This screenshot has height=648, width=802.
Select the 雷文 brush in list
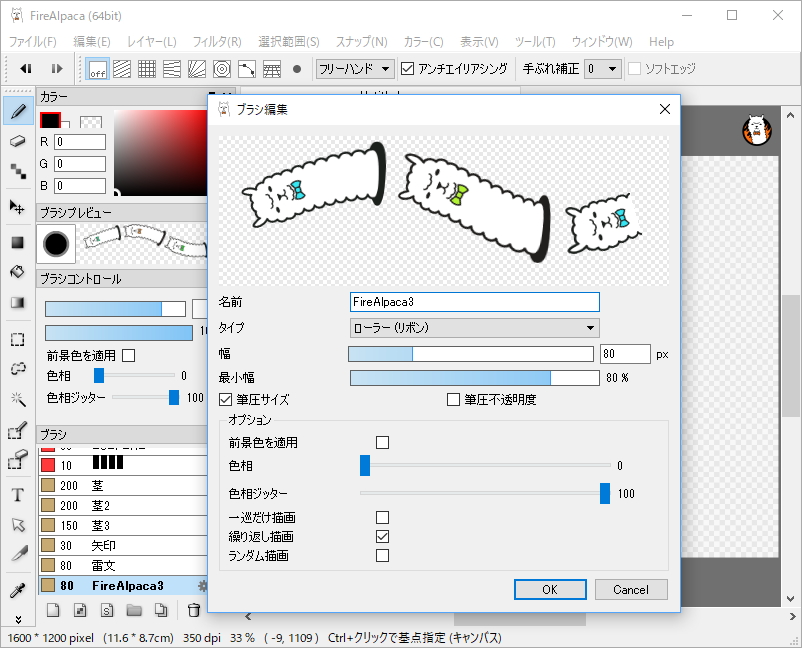tap(123, 565)
